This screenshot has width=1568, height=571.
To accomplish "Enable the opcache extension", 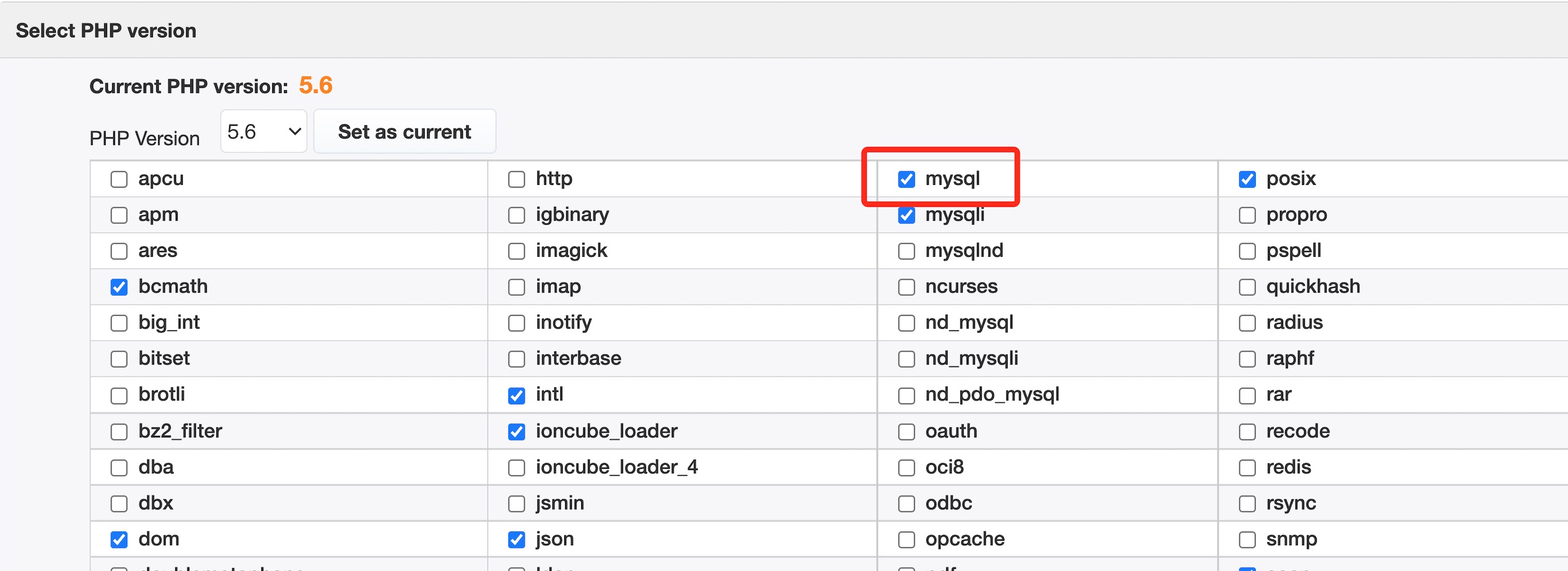I will 906,539.
